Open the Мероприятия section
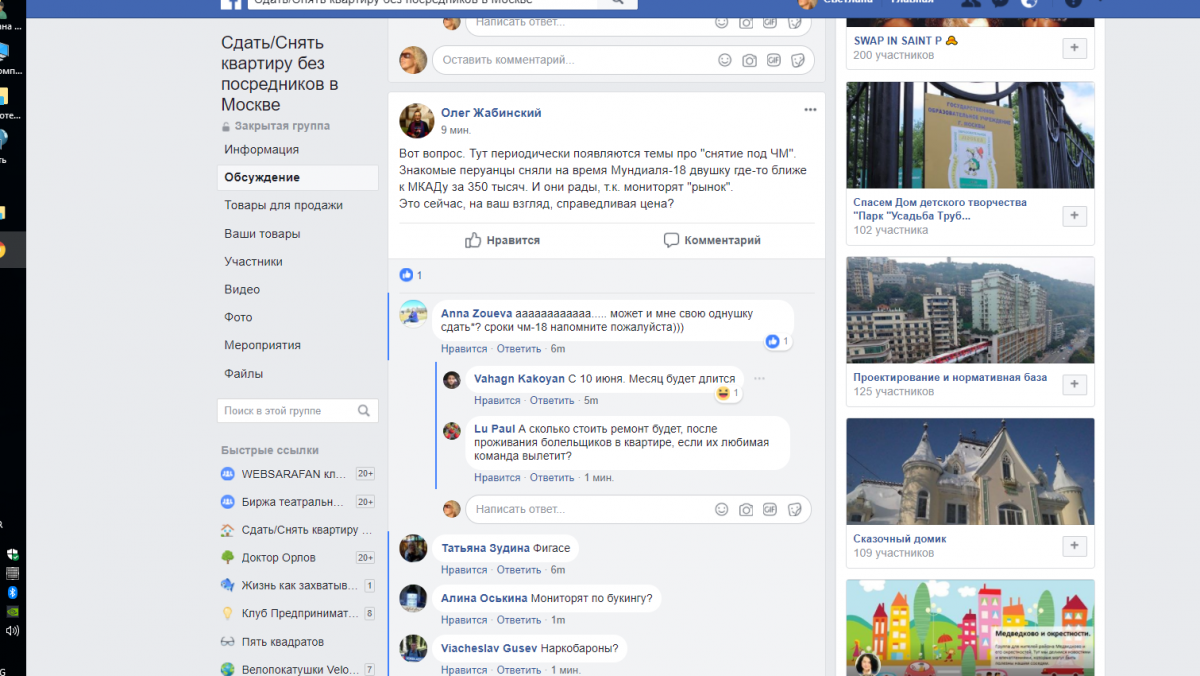 (262, 346)
